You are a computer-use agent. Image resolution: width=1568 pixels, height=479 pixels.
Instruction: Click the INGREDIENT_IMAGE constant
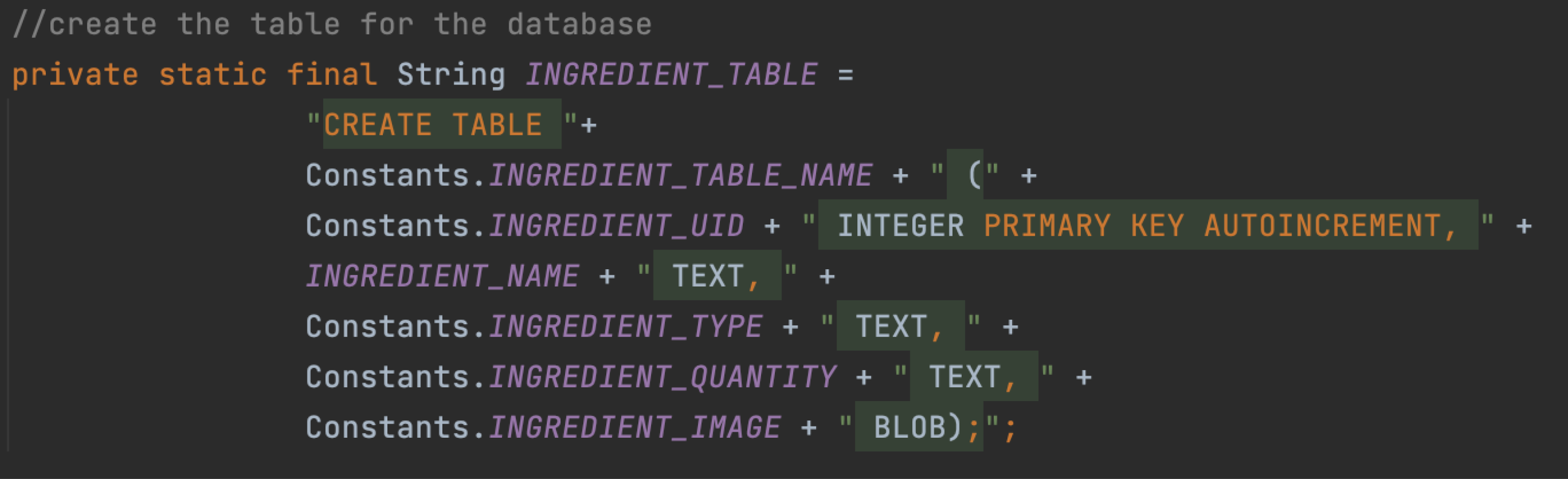[634, 428]
